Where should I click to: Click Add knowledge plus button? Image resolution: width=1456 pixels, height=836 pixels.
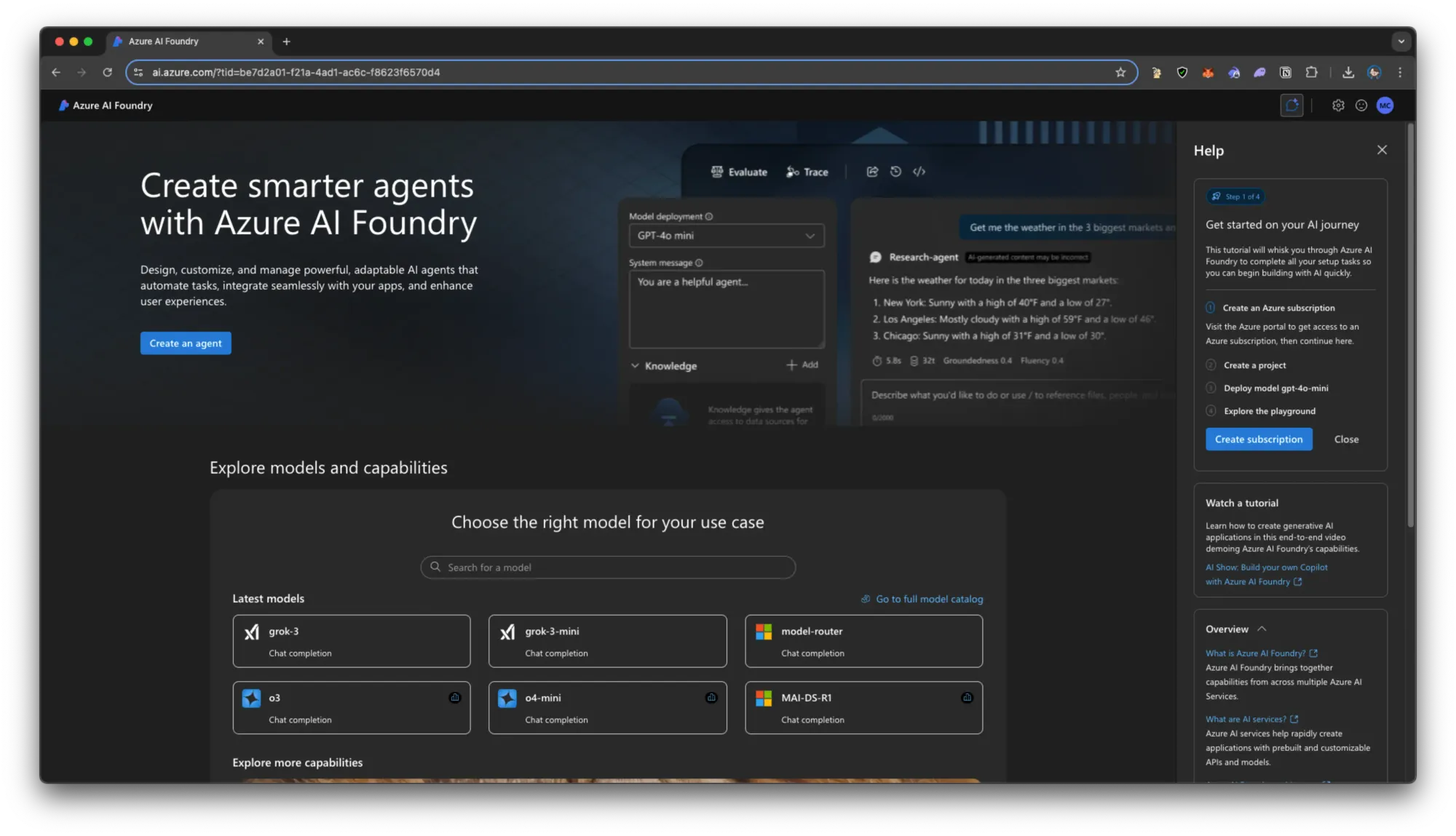click(802, 365)
